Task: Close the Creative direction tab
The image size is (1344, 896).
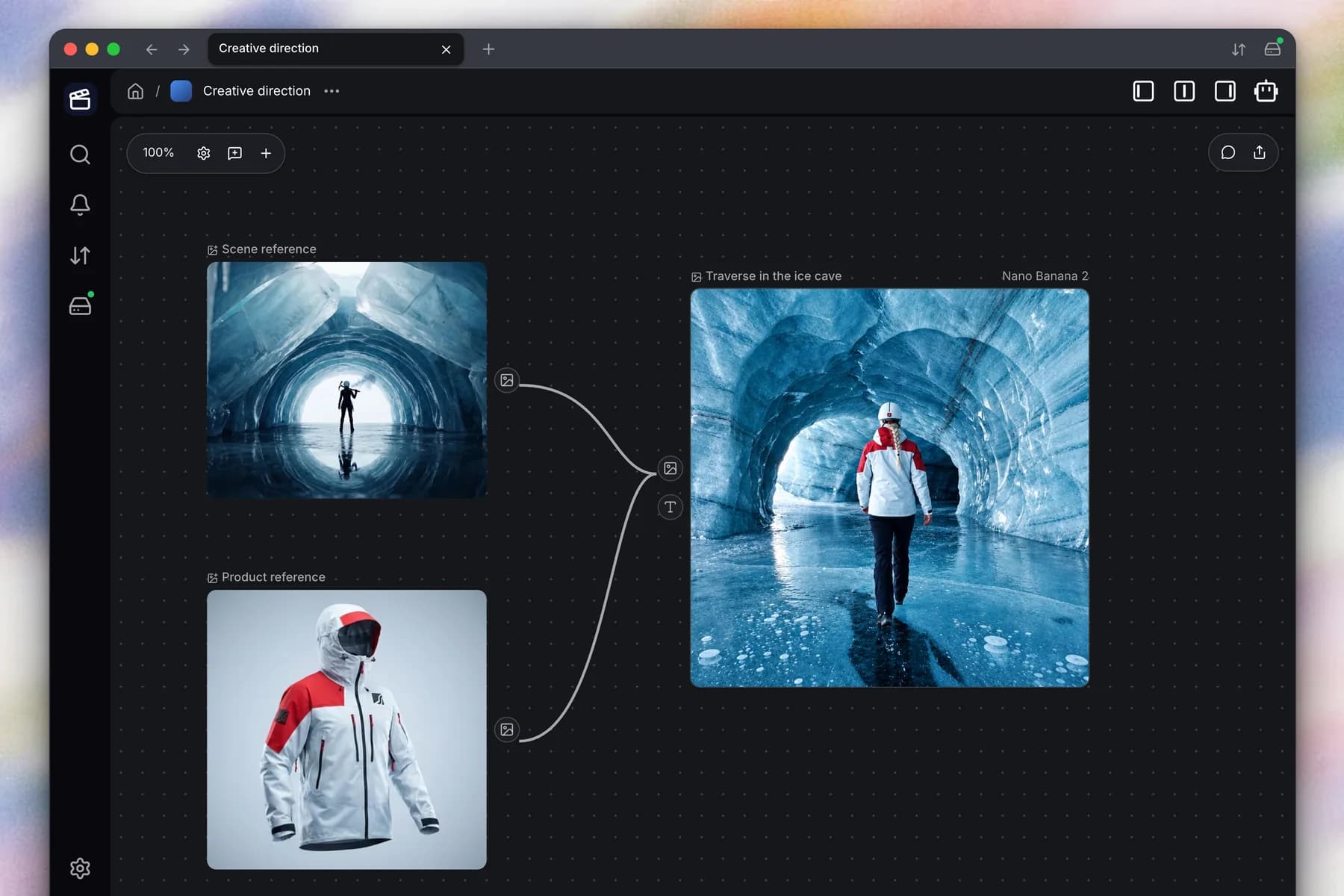Action: pos(446,49)
